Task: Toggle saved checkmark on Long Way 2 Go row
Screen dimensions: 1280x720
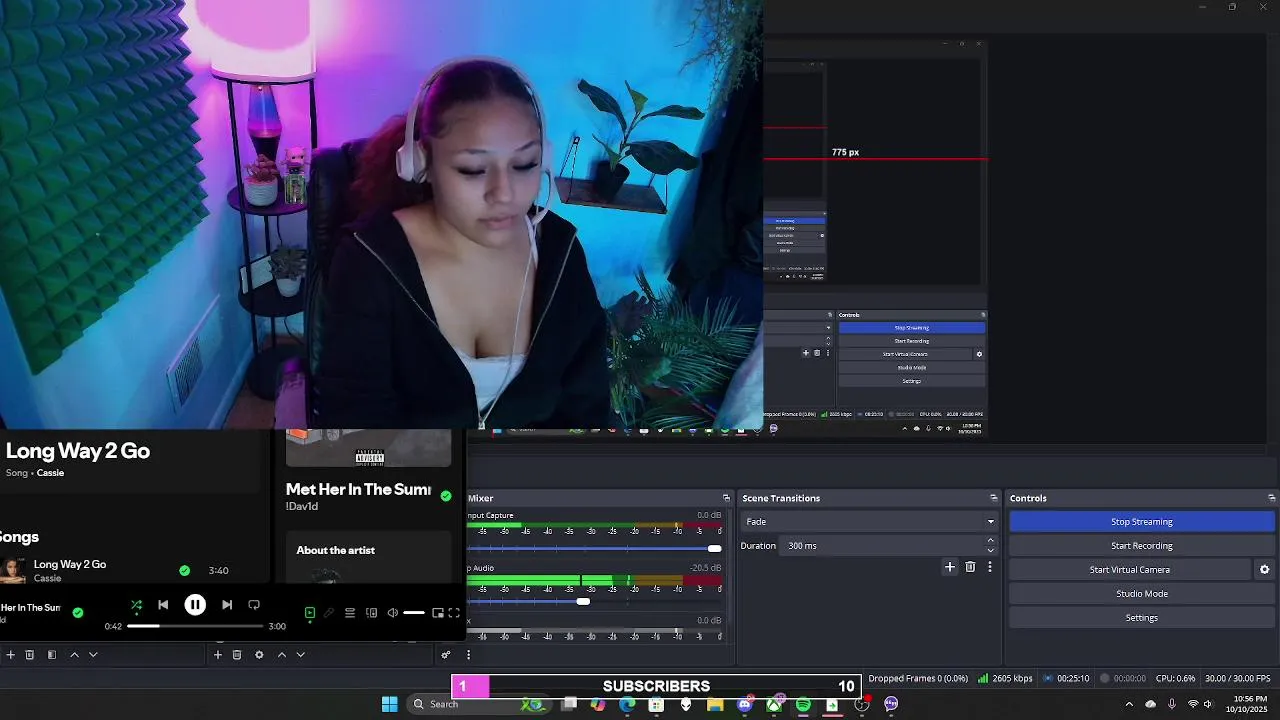Action: (184, 570)
